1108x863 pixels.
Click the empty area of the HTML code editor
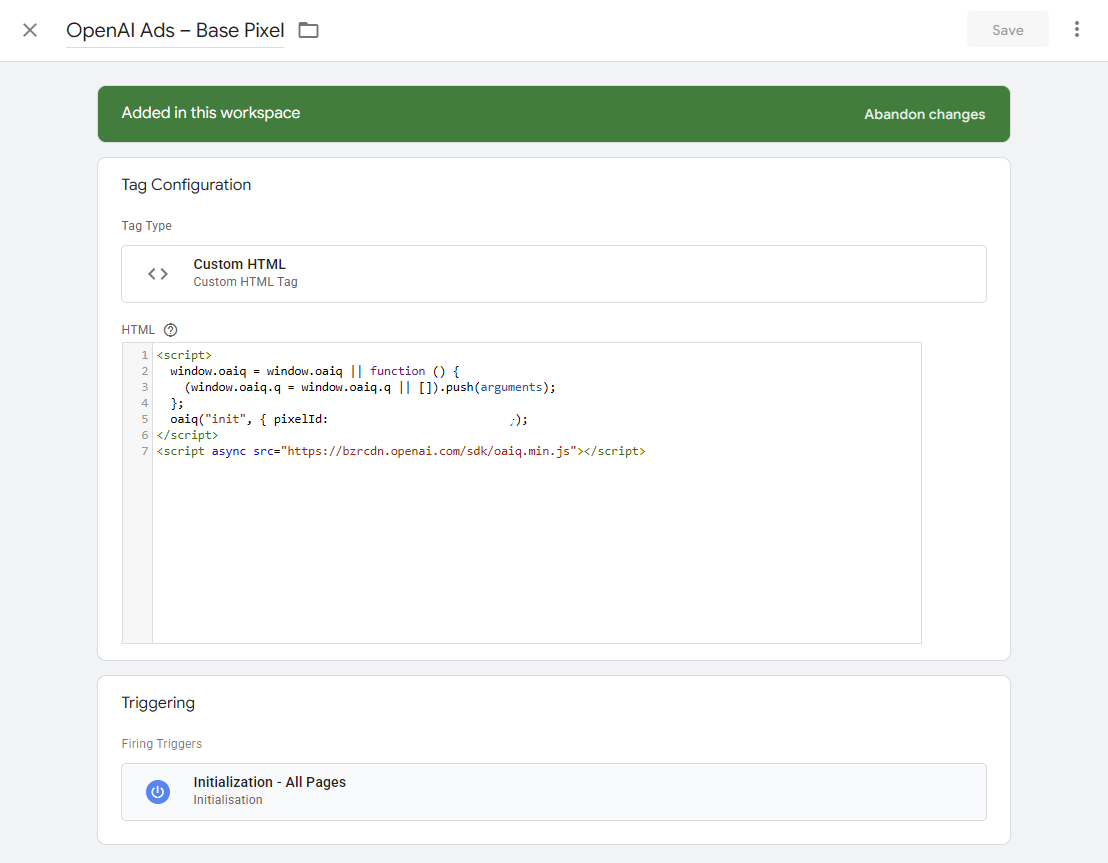(x=537, y=551)
